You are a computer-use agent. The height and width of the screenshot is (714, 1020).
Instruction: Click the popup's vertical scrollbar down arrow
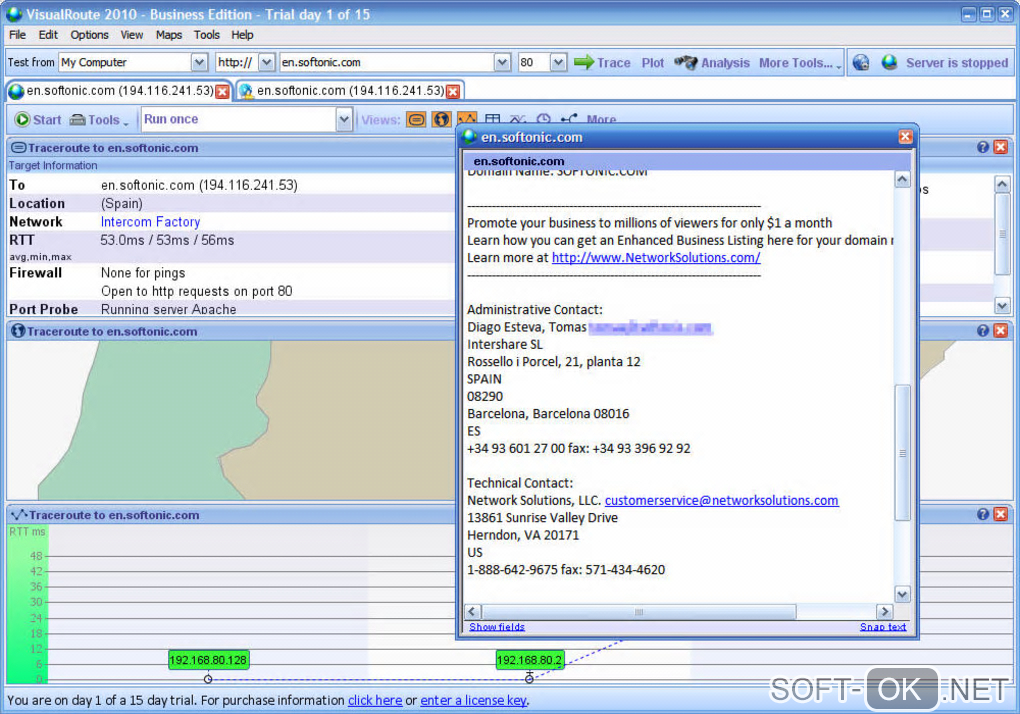coord(902,594)
